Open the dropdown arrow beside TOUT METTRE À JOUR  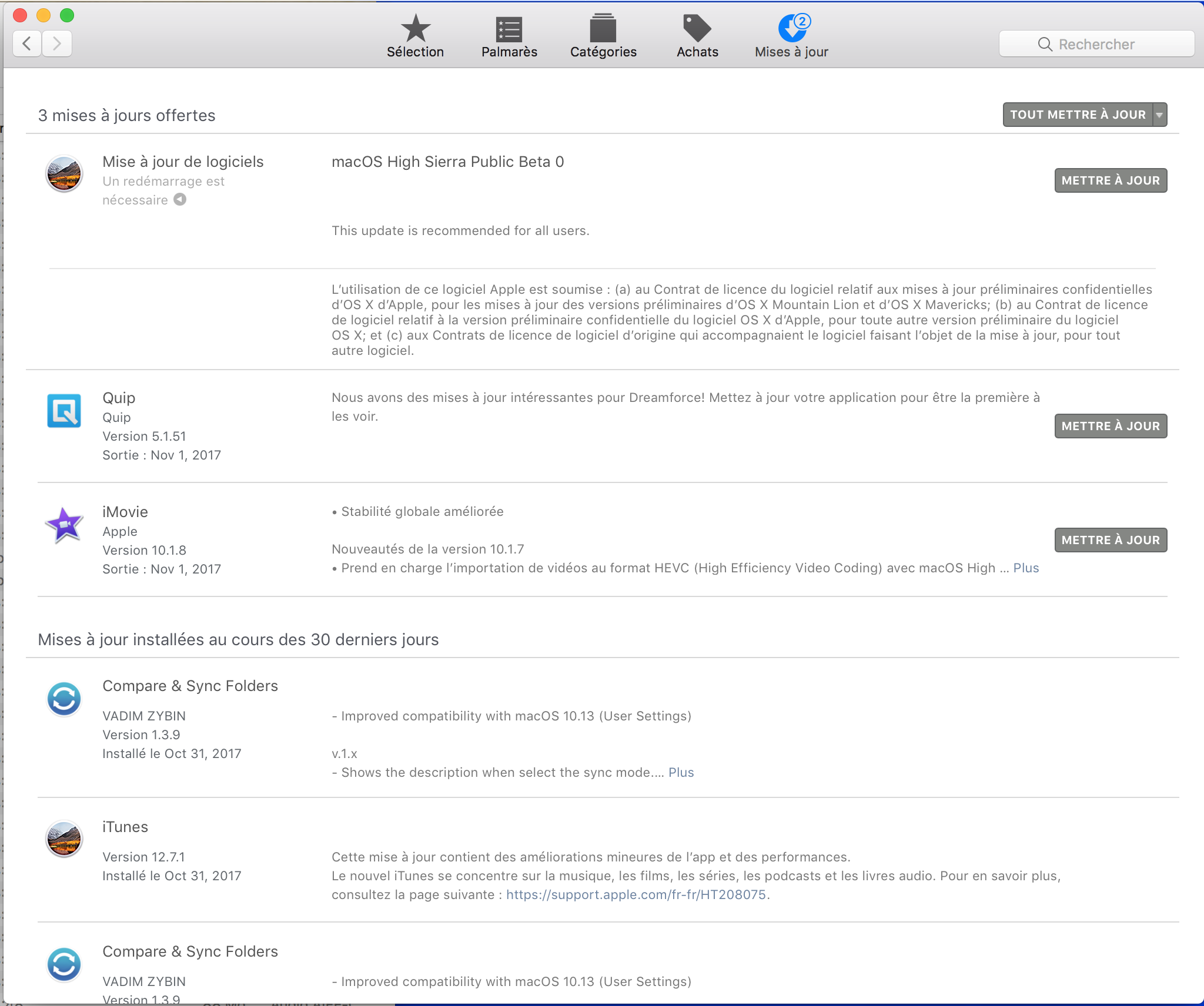[1160, 115]
